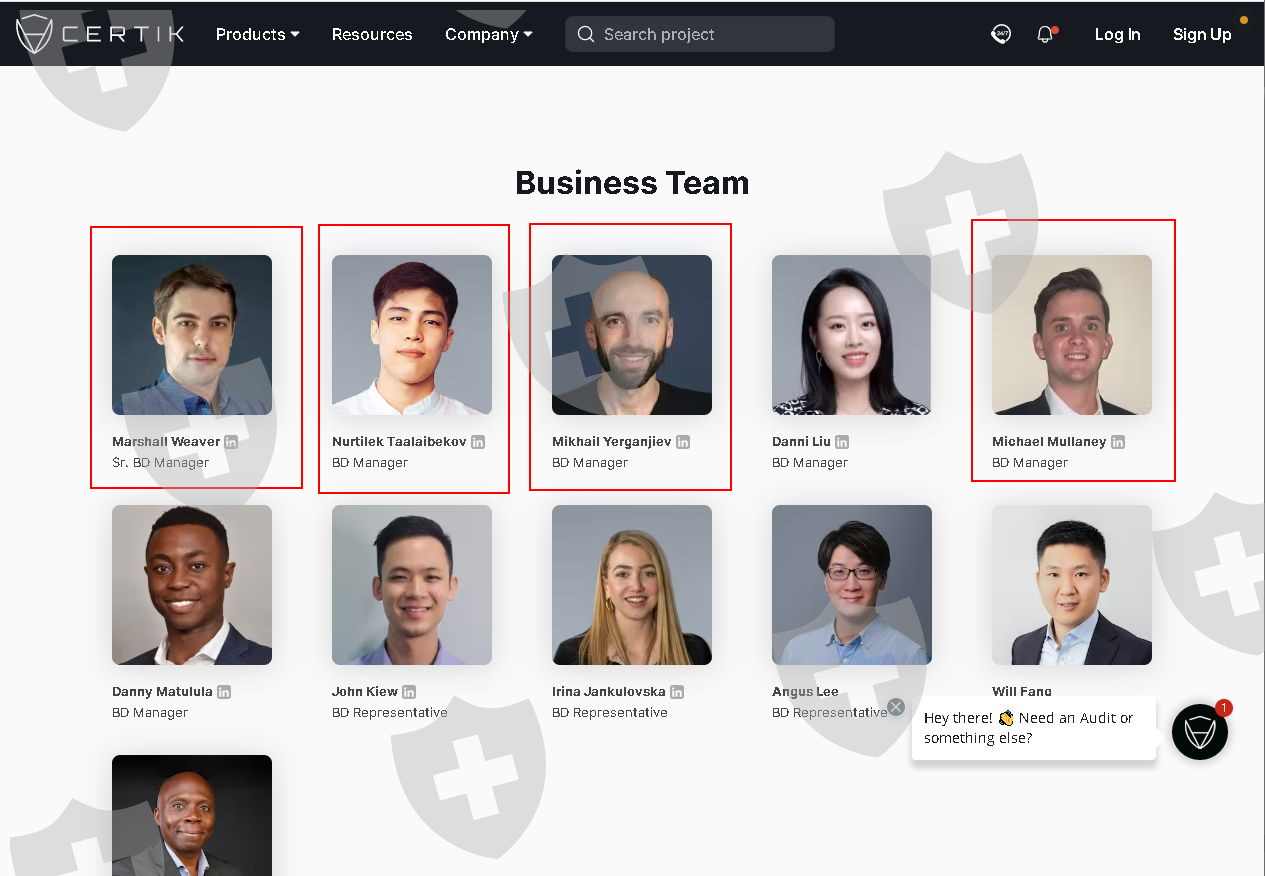Expand the Products dropdown menu
This screenshot has width=1265, height=876.
point(257,34)
